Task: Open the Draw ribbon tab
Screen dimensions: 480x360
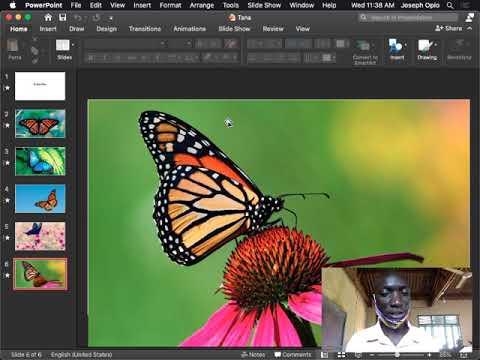Action: coord(77,29)
